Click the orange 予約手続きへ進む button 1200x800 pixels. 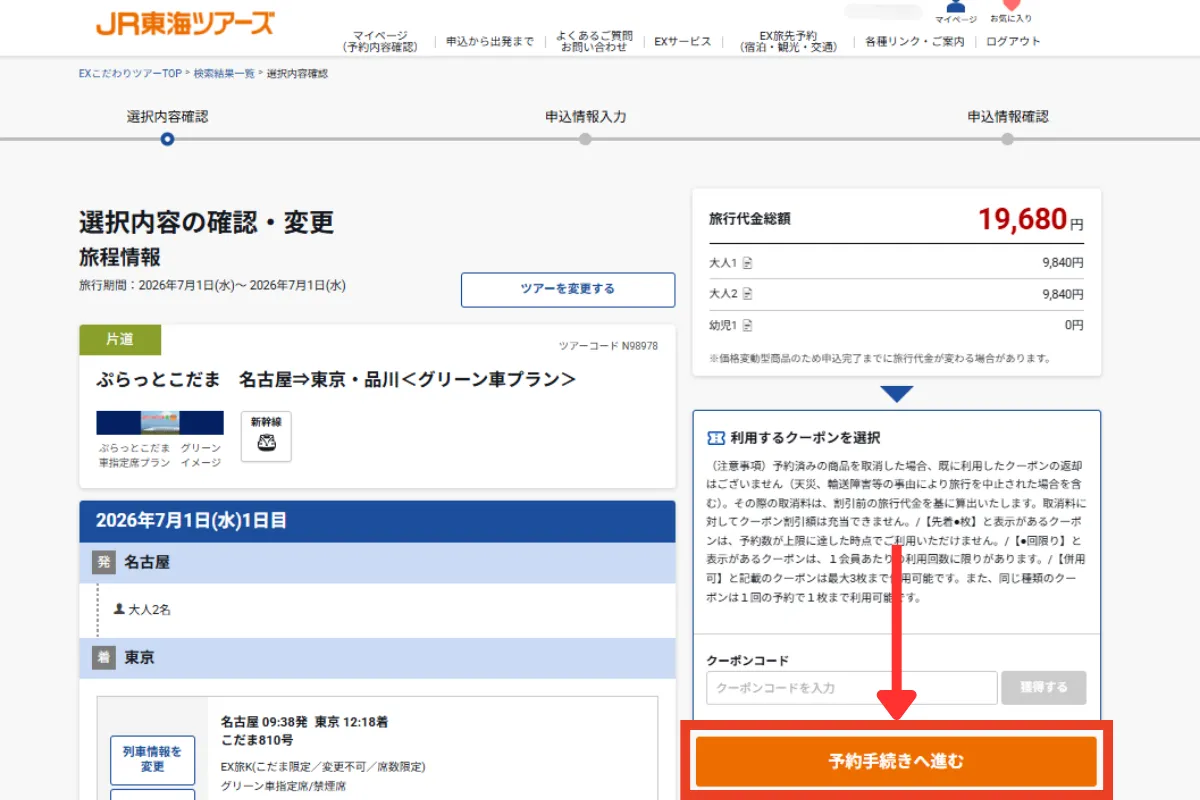896,761
